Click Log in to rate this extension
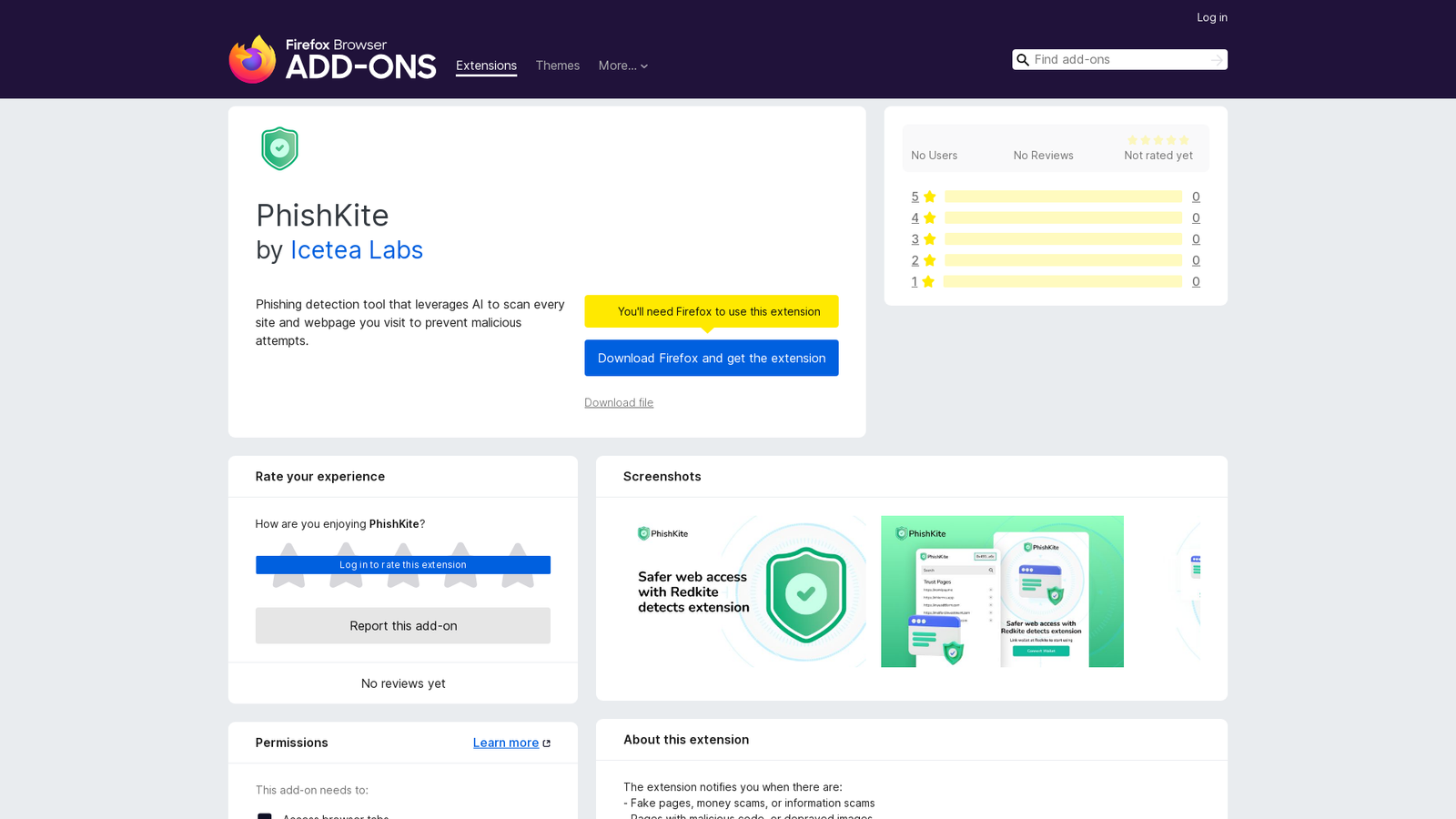Viewport: 1456px width, 819px height. tap(403, 565)
